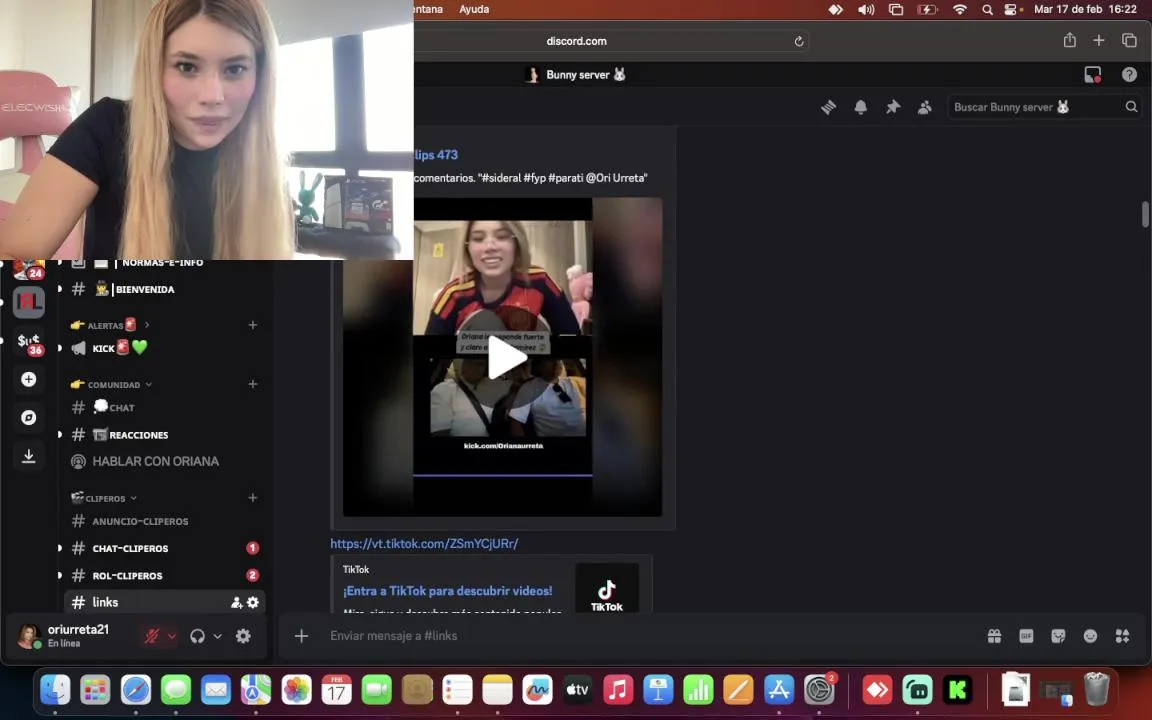Image resolution: width=1152 pixels, height=720 pixels.
Task: Open oriurreta21 user avatar panel
Action: [x=29, y=636]
